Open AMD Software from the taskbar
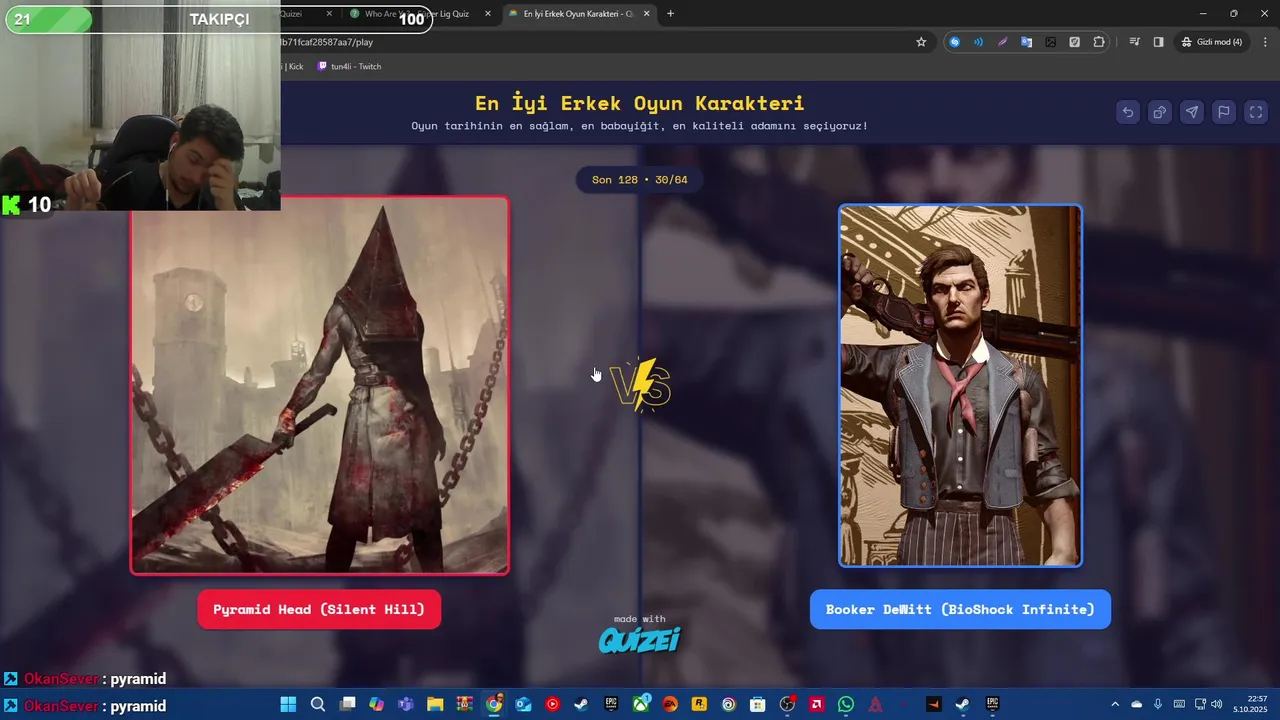 point(817,704)
